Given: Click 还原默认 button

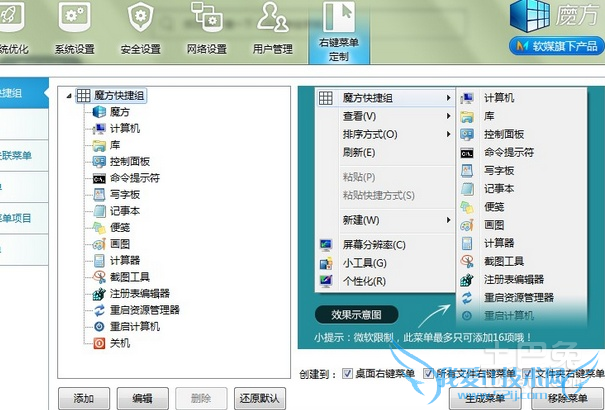Looking at the screenshot, I should (260, 398).
